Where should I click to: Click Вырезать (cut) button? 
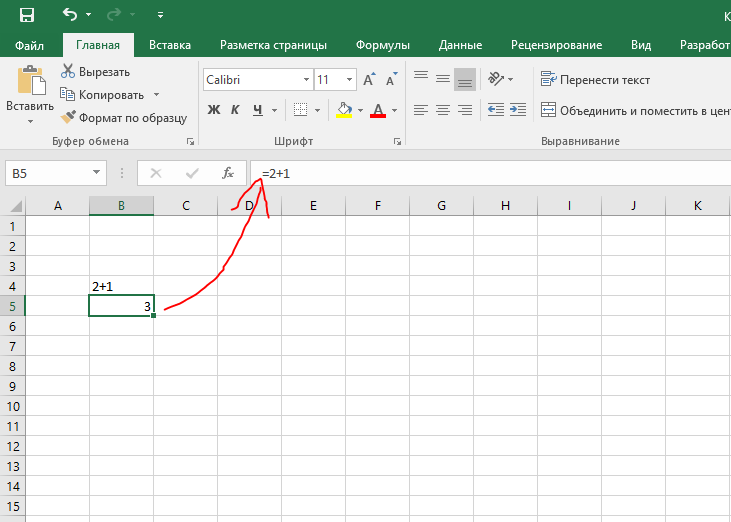tap(96, 71)
